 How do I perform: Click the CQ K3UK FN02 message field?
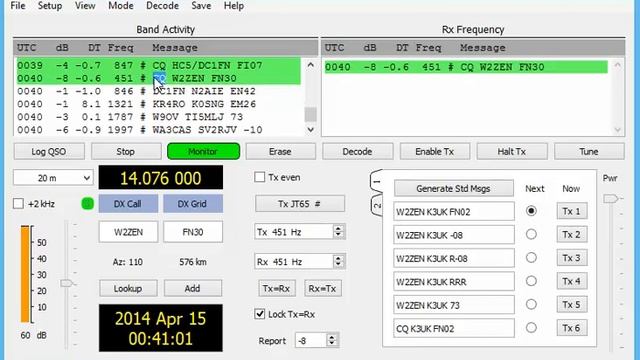click(453, 328)
